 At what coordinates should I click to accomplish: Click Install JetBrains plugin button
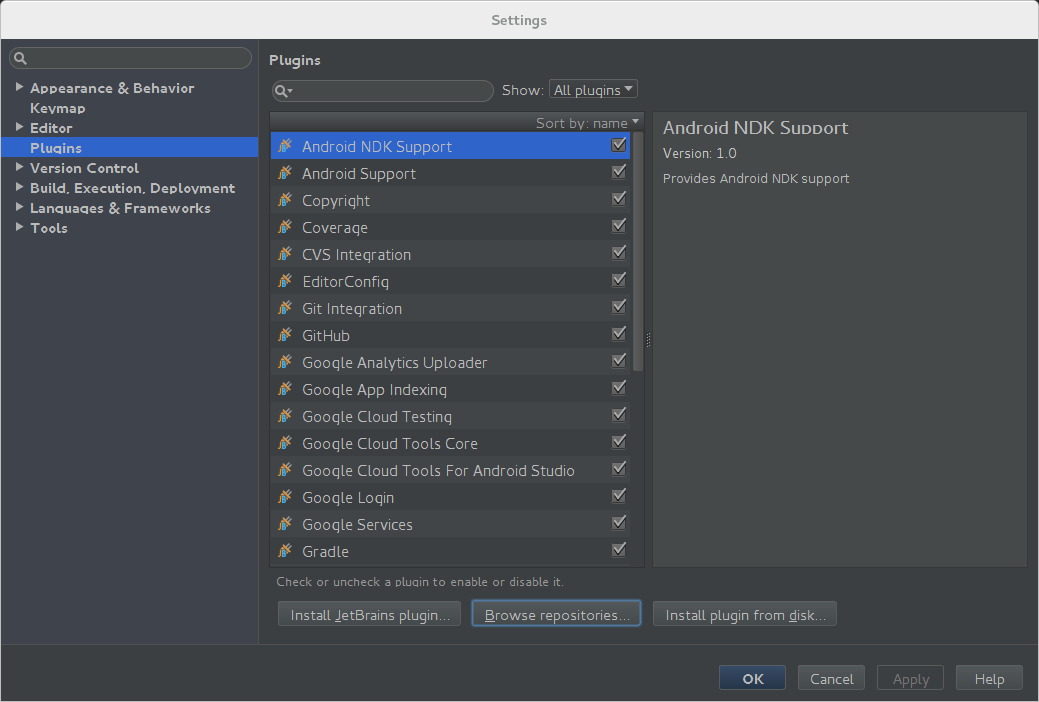point(369,614)
